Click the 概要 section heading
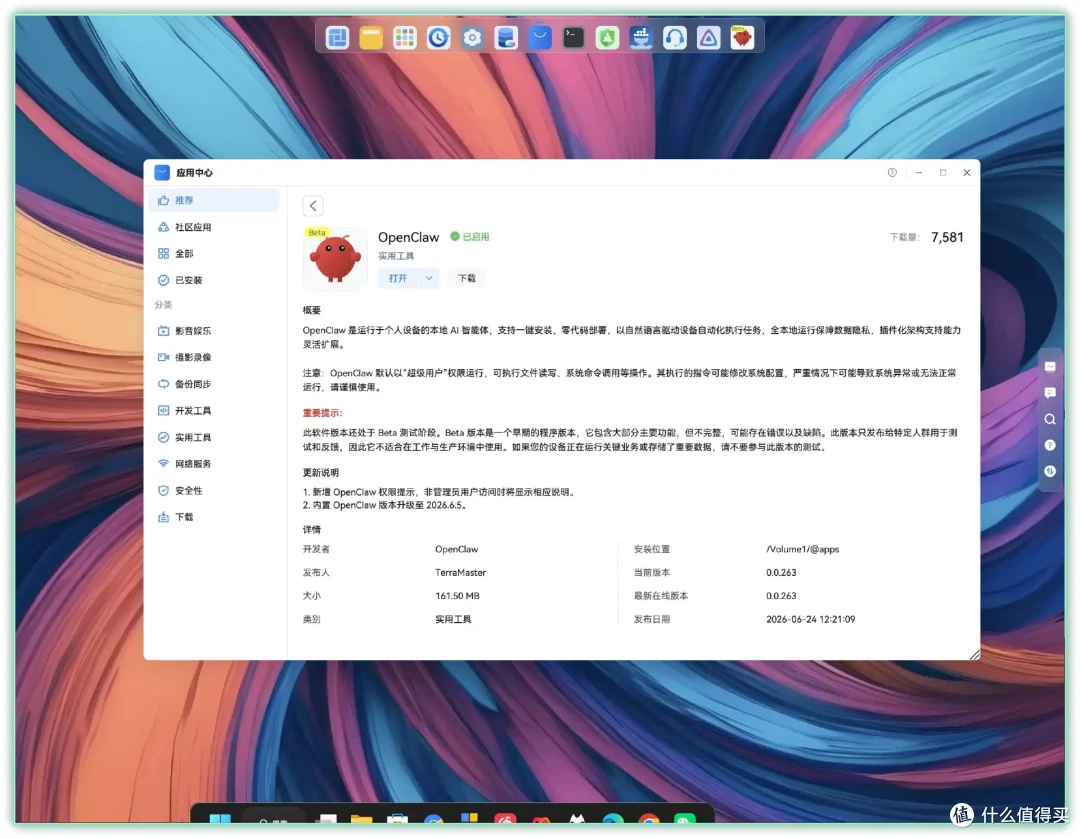 311,311
